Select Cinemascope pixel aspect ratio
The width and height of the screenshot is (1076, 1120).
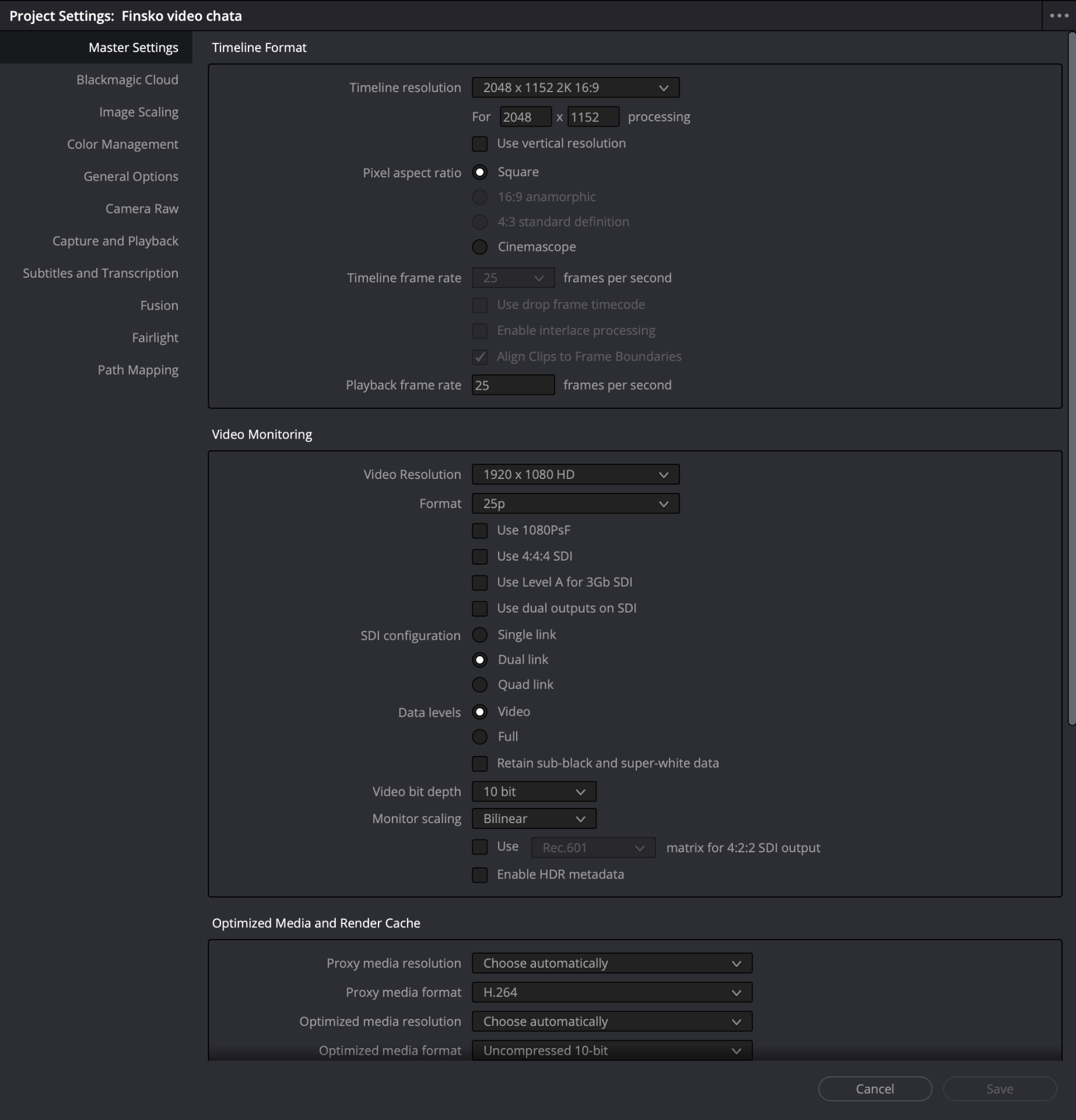pos(479,247)
